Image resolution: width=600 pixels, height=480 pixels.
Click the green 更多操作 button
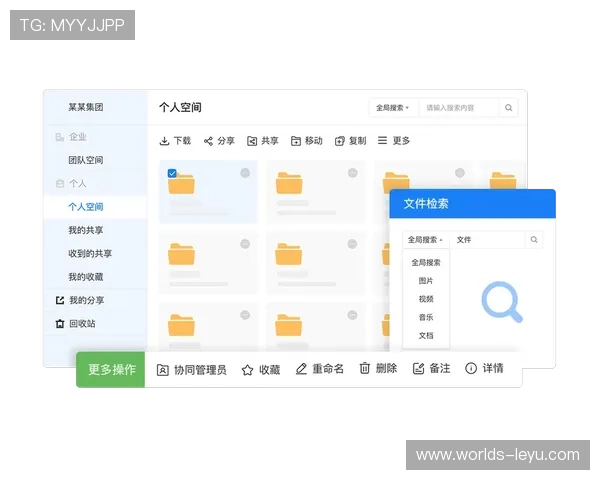[111, 370]
